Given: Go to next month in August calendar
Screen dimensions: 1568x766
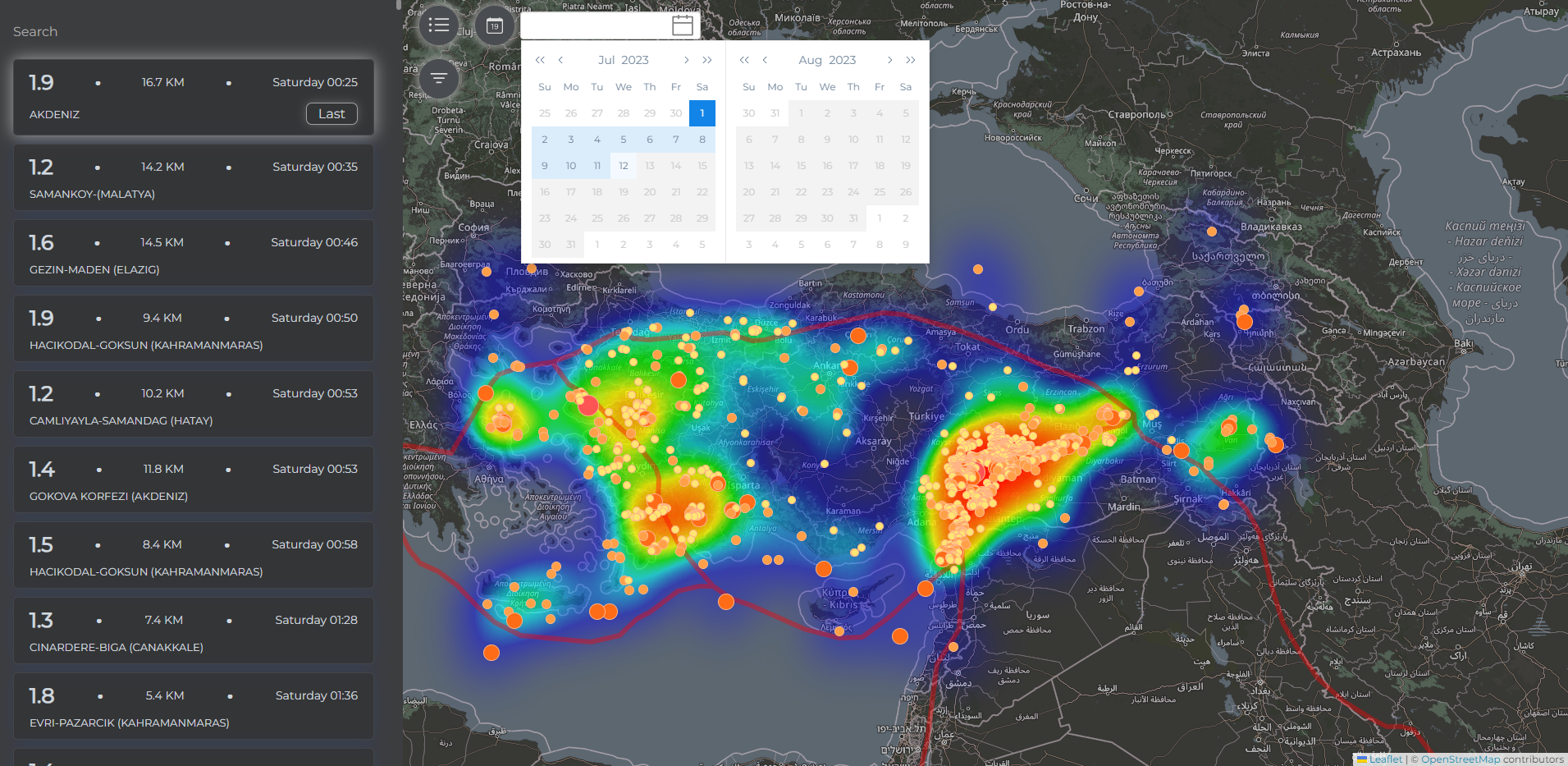Looking at the screenshot, I should pyautogui.click(x=889, y=60).
